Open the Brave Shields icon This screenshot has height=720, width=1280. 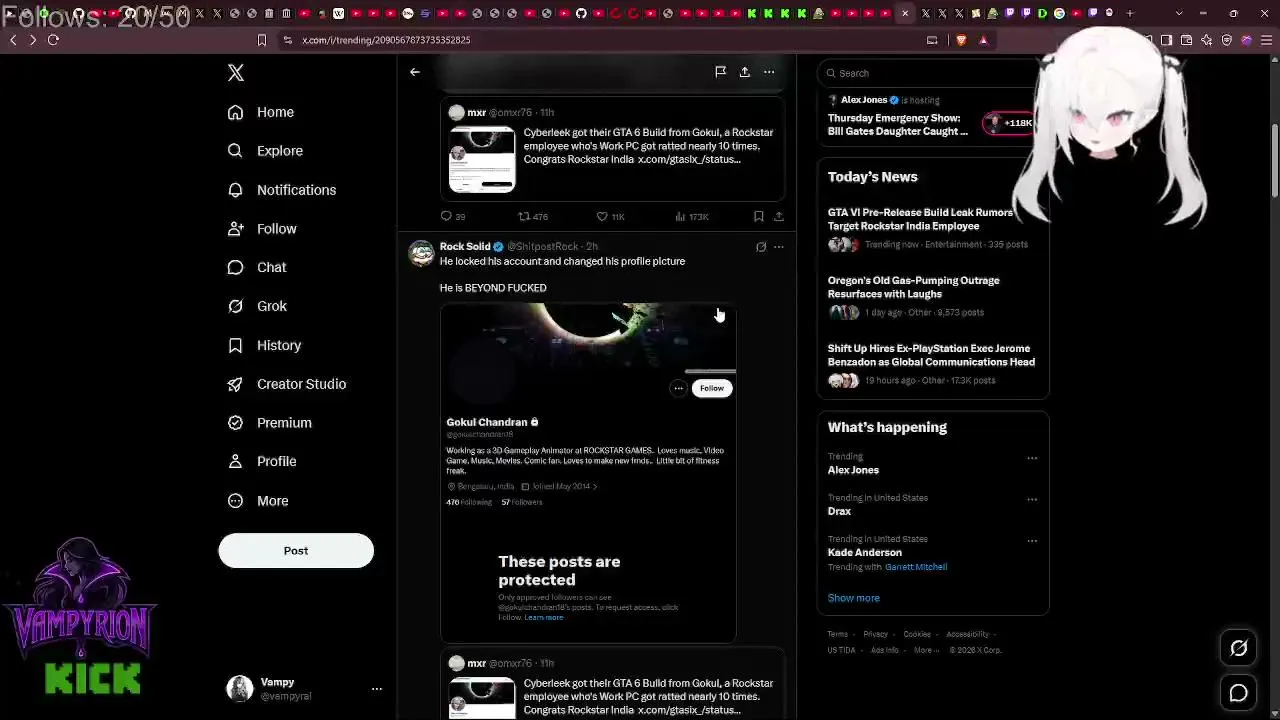point(961,40)
